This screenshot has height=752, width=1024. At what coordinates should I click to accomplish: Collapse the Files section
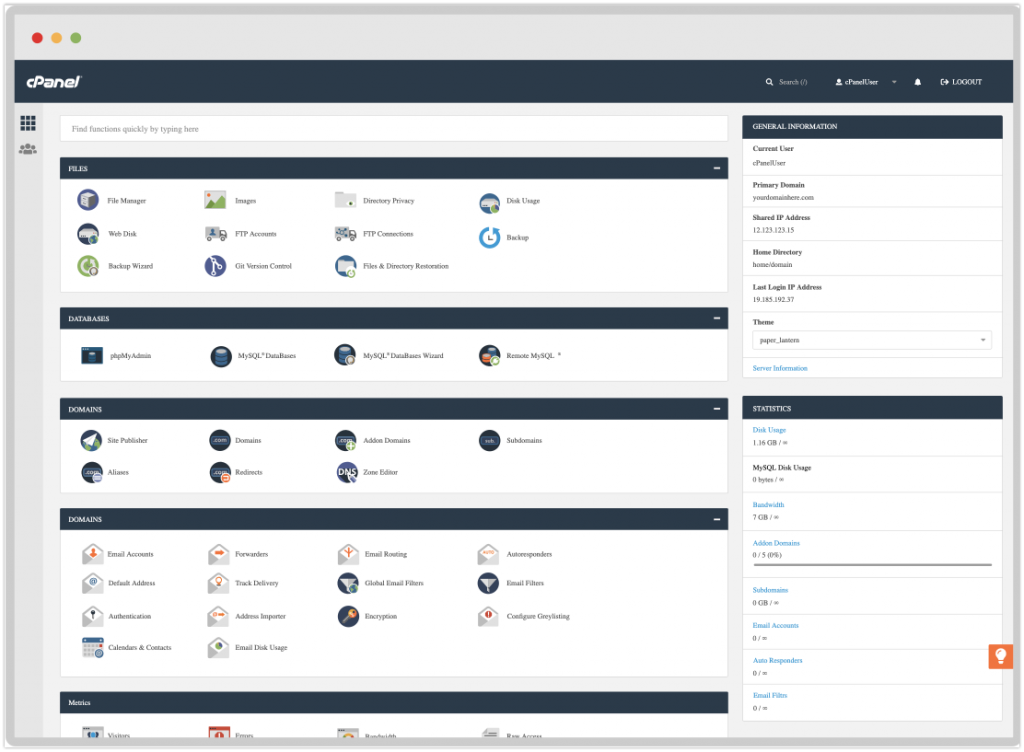[x=716, y=168]
